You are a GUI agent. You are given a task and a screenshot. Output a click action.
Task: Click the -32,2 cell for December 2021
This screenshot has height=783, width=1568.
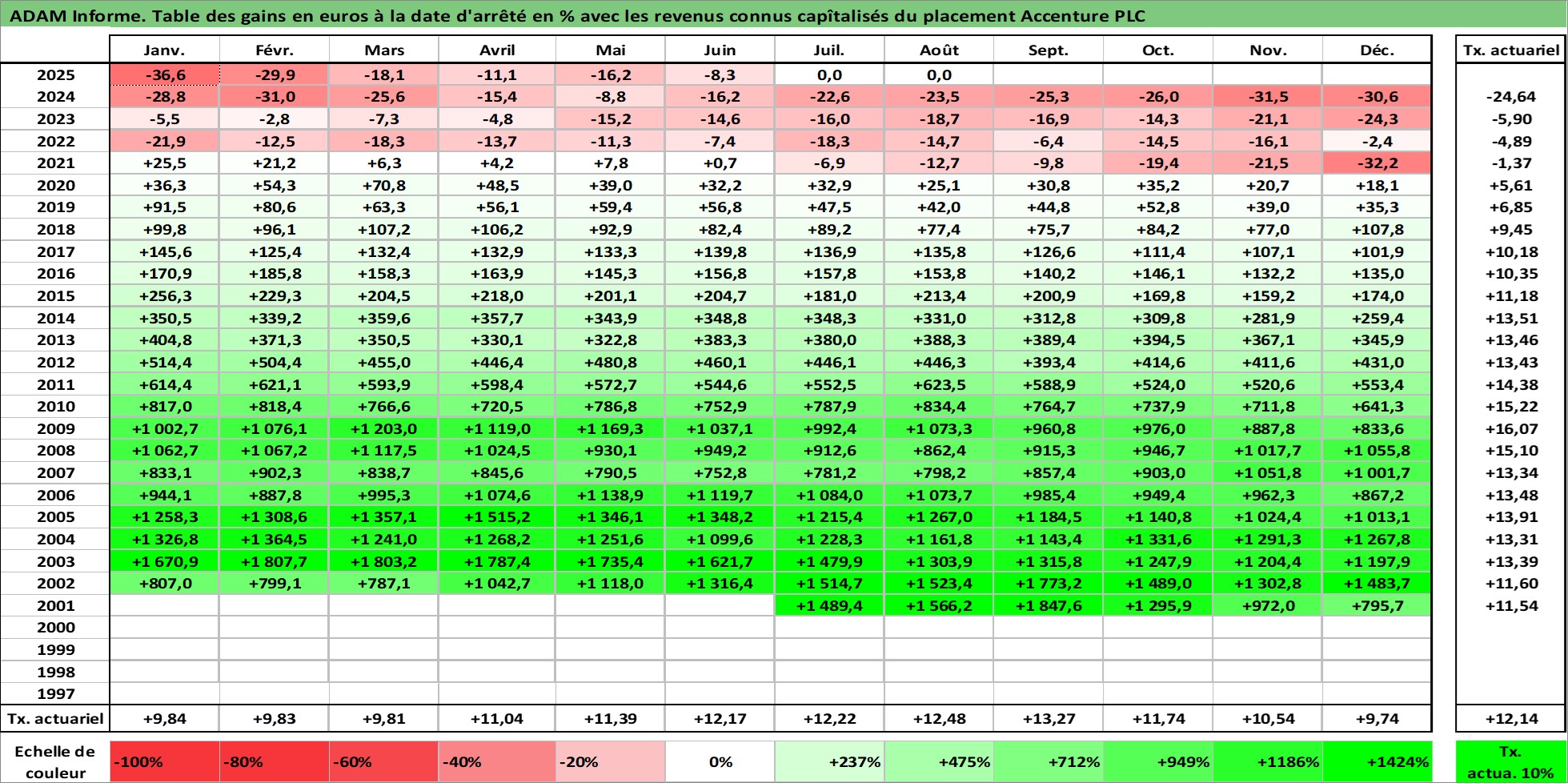[1377, 163]
